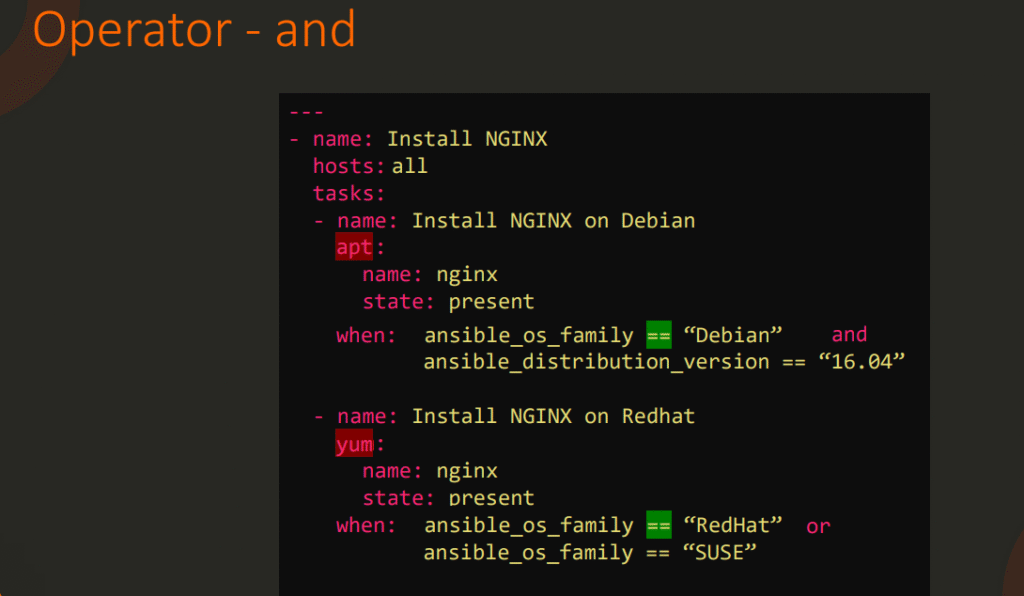Image resolution: width=1024 pixels, height=596 pixels.
Task: Click the "all" value after hosts
Action: [410, 166]
